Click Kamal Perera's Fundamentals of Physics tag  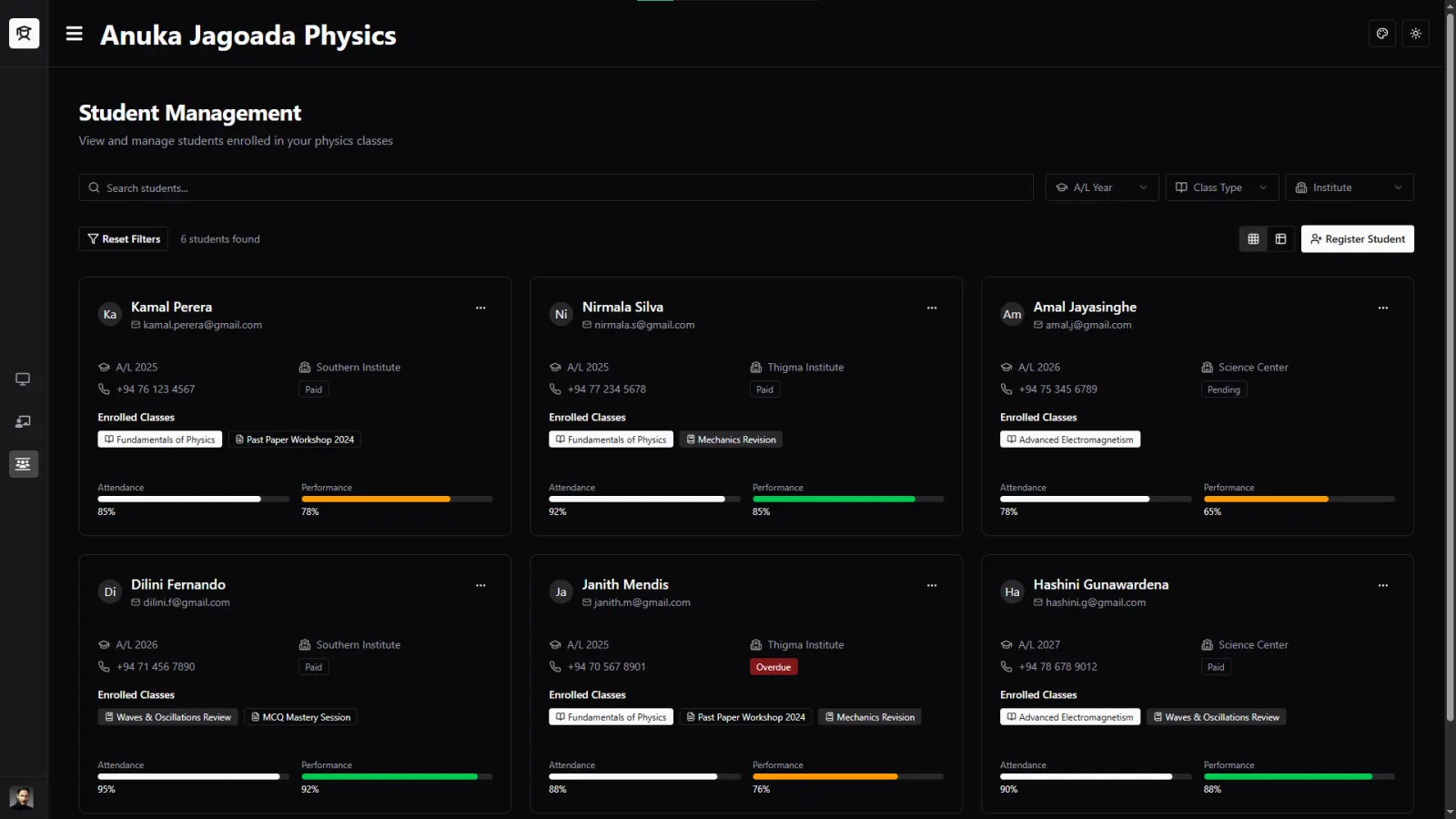pyautogui.click(x=160, y=440)
